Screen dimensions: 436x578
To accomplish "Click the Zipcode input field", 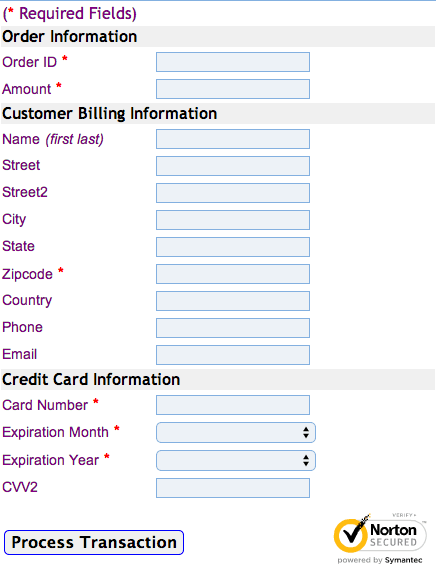I will coord(233,274).
